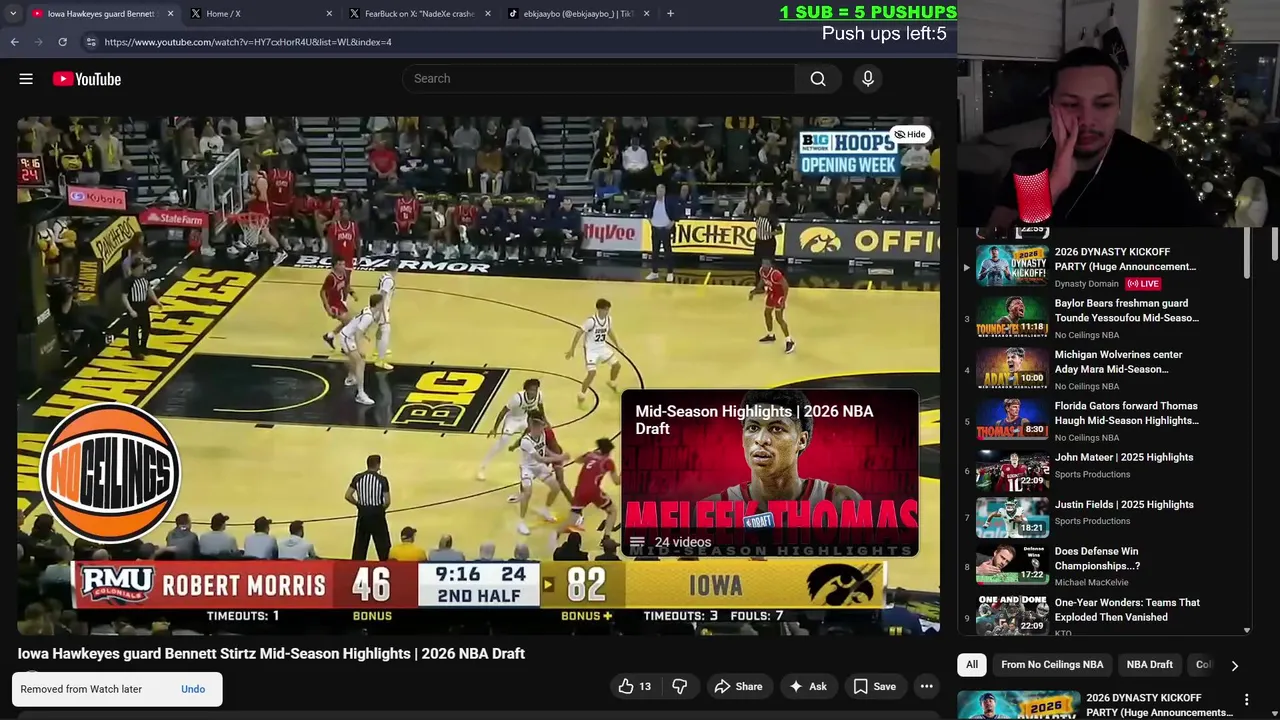Open Does Defense Win Championships video
This screenshot has width=1280, height=720.
(x=1104, y=566)
